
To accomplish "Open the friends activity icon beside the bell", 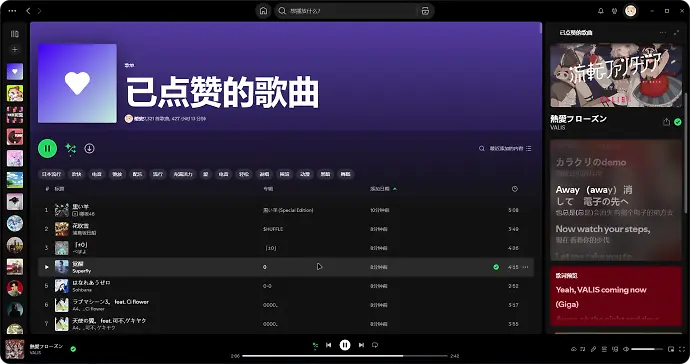I will click(614, 11).
